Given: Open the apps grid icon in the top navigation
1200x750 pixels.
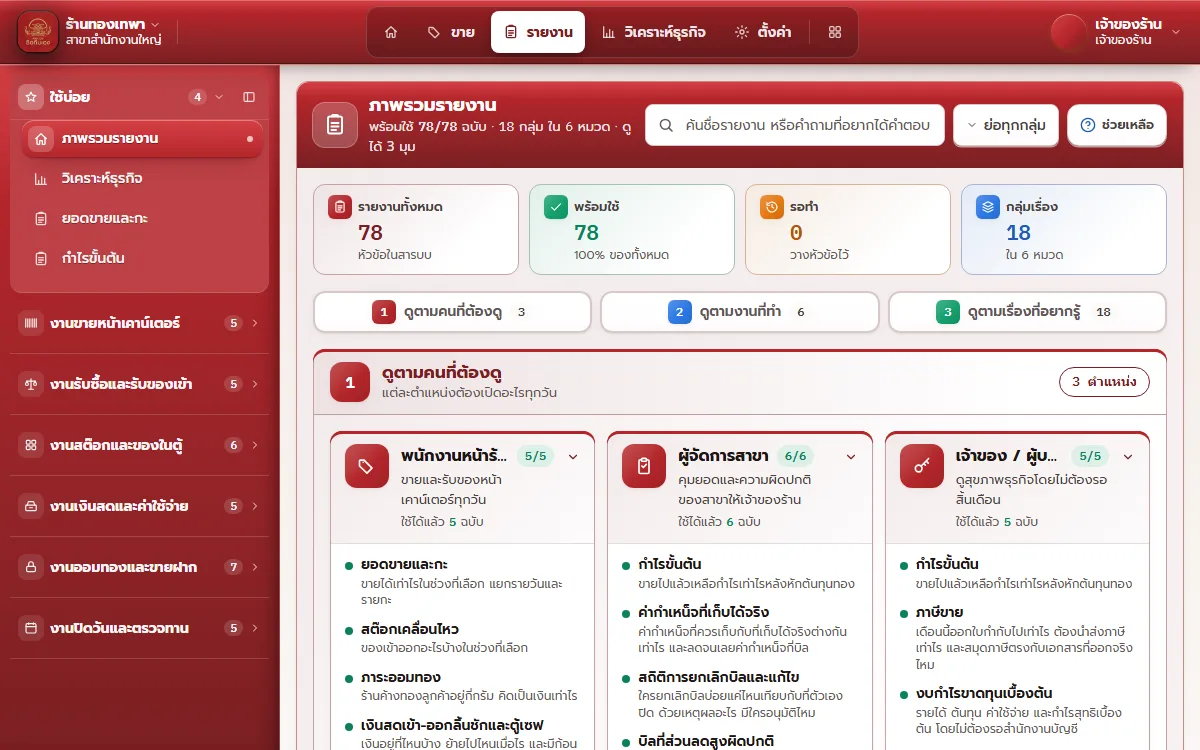Looking at the screenshot, I should click(835, 32).
